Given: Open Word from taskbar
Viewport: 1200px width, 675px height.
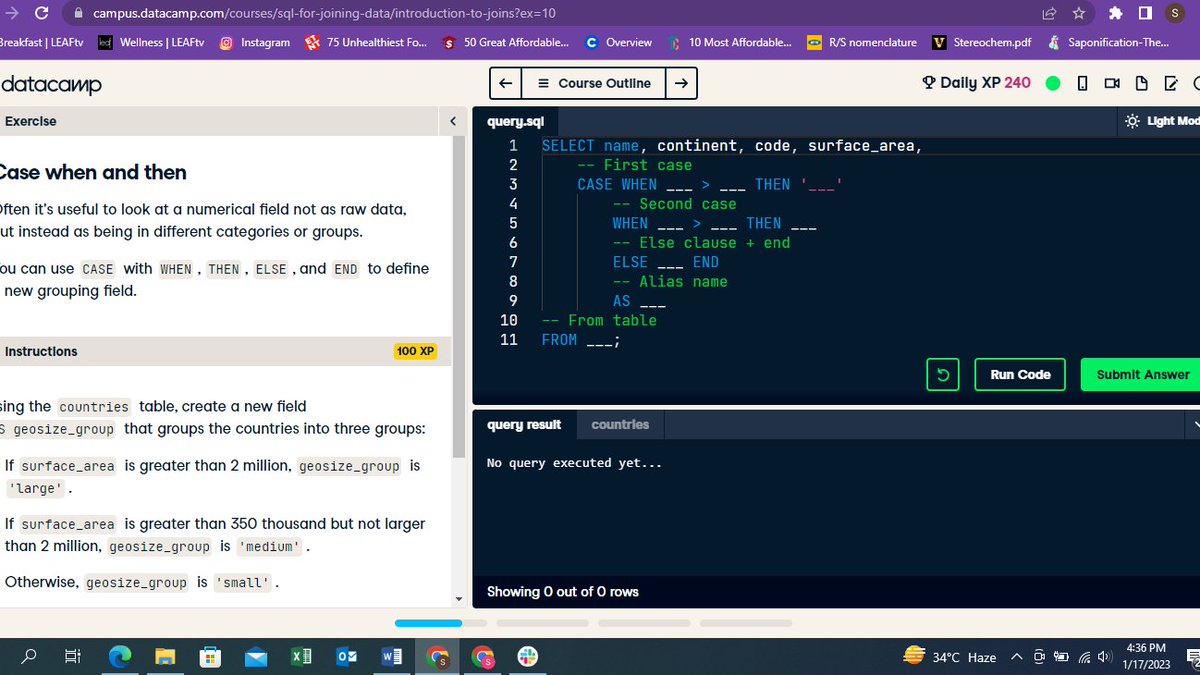Looking at the screenshot, I should click(x=392, y=657).
